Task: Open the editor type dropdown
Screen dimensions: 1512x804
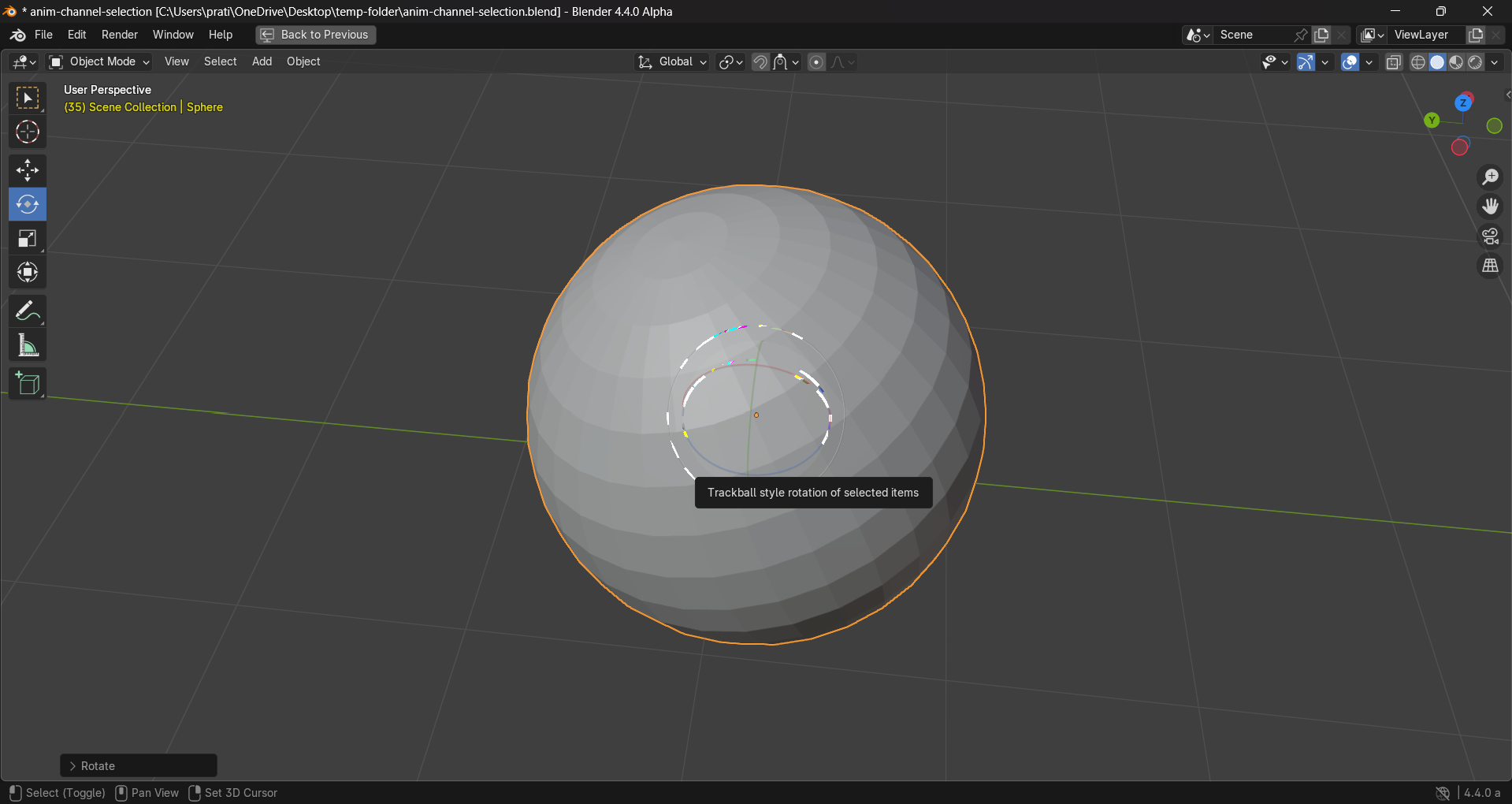Action: point(24,61)
